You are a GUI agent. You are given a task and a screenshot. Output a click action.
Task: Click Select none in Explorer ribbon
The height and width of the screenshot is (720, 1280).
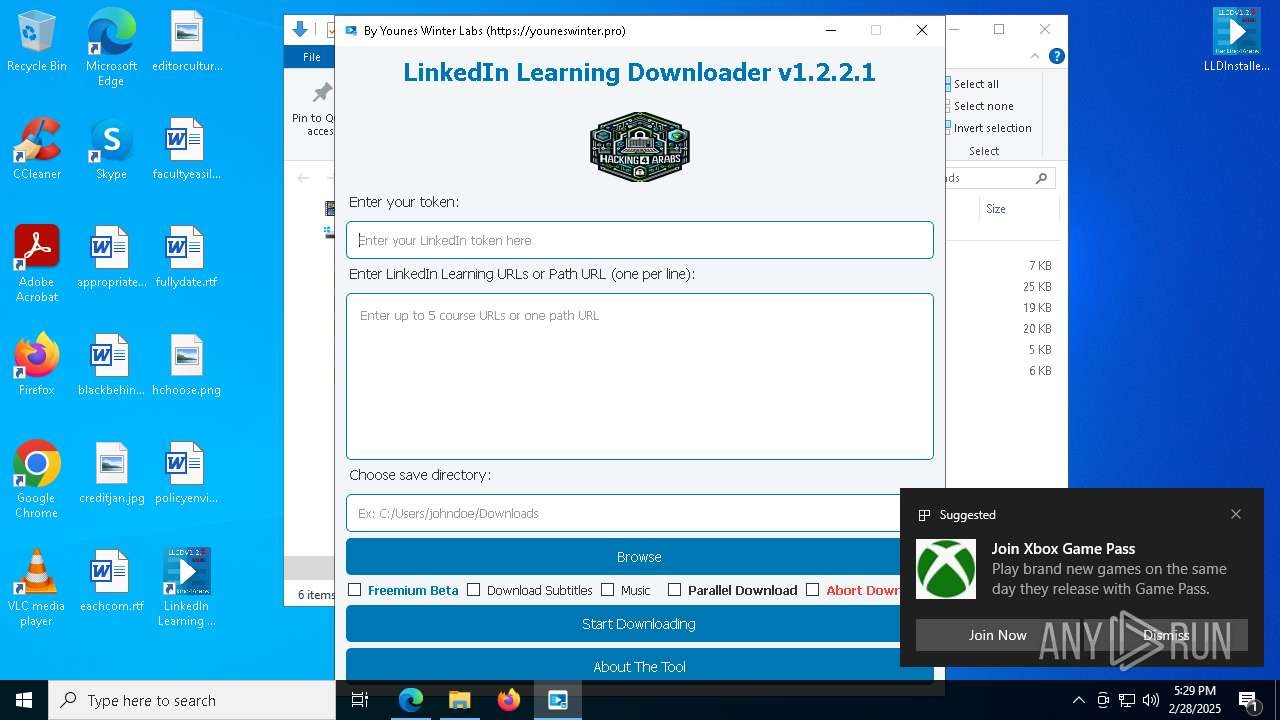click(983, 106)
